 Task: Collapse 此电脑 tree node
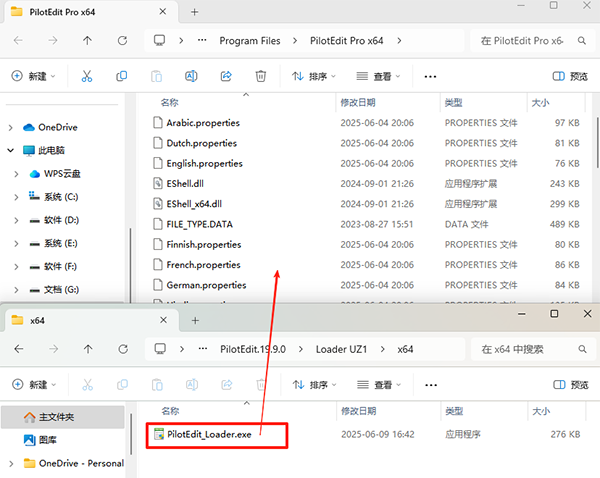(11, 150)
